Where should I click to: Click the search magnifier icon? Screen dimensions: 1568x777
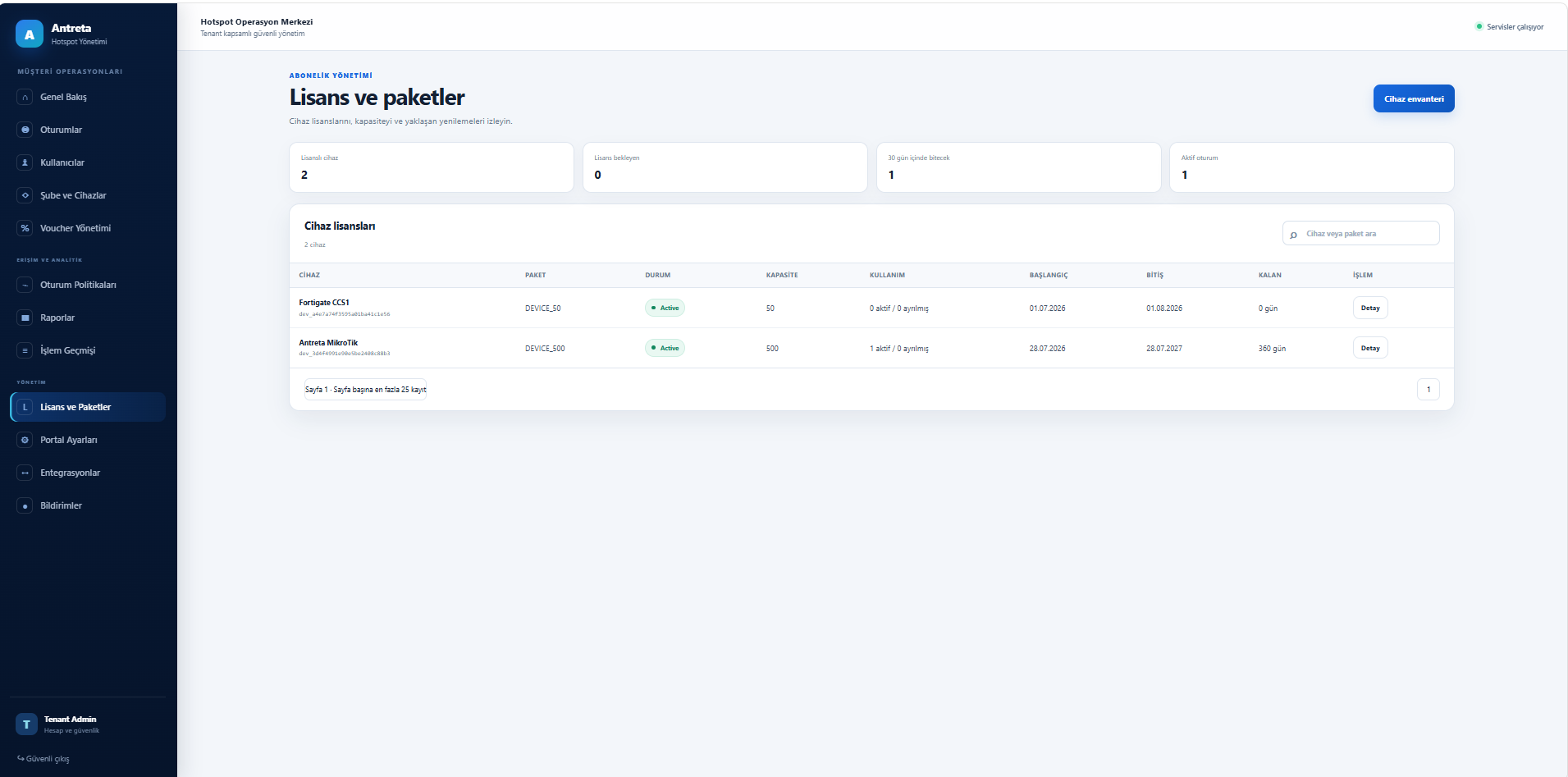pyautogui.click(x=1294, y=235)
